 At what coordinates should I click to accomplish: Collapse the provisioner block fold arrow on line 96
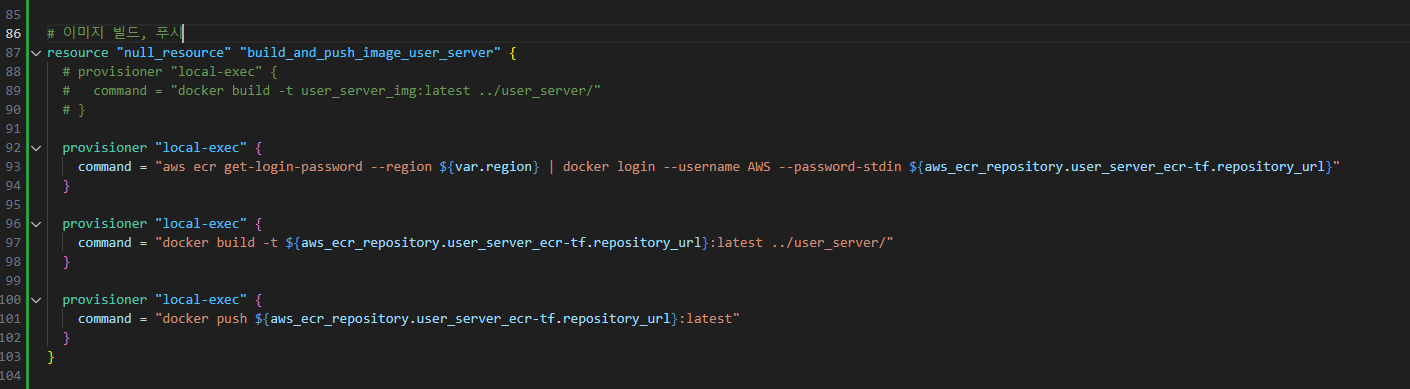coord(36,223)
